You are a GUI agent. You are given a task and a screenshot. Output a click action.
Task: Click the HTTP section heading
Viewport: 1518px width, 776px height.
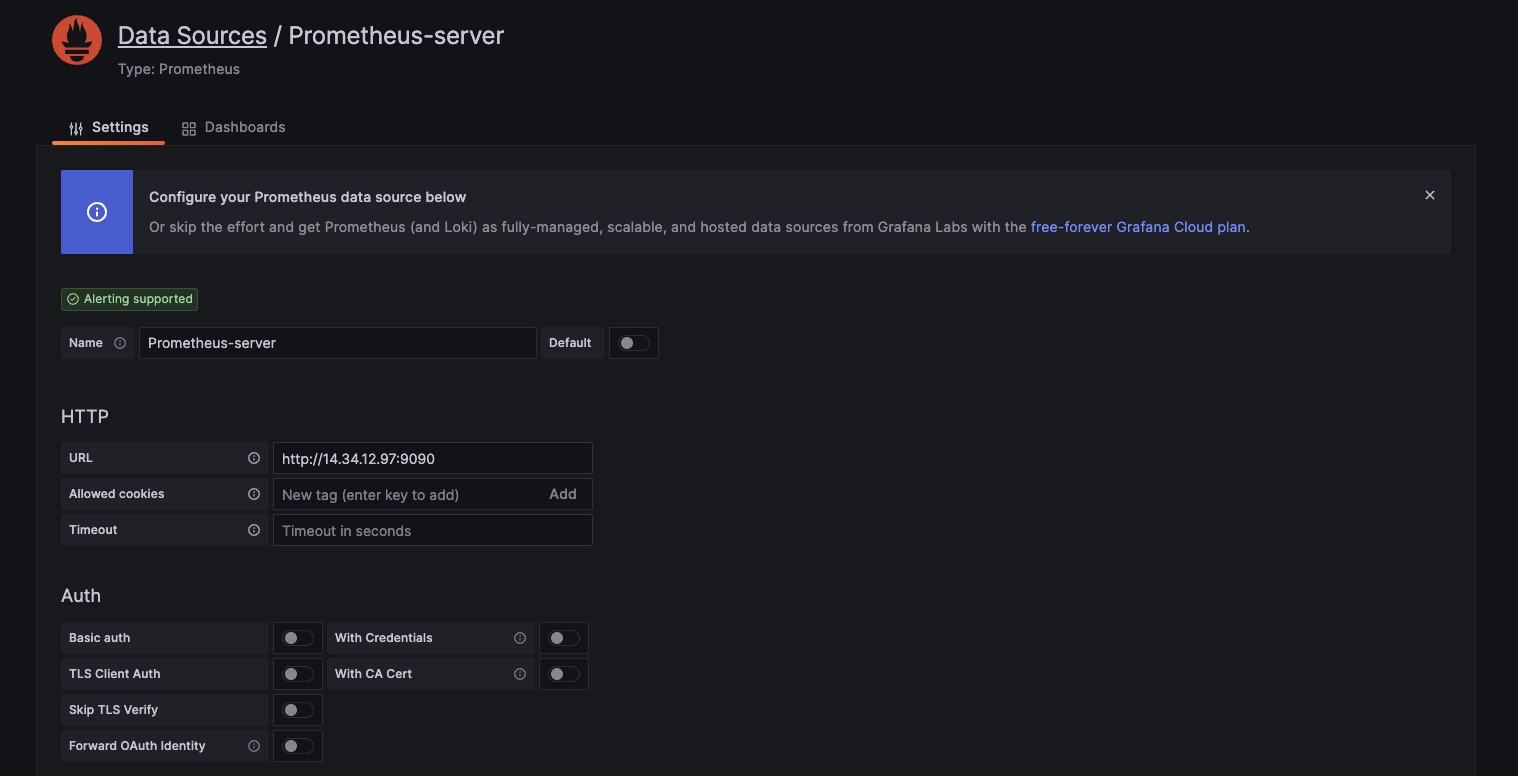(x=85, y=416)
